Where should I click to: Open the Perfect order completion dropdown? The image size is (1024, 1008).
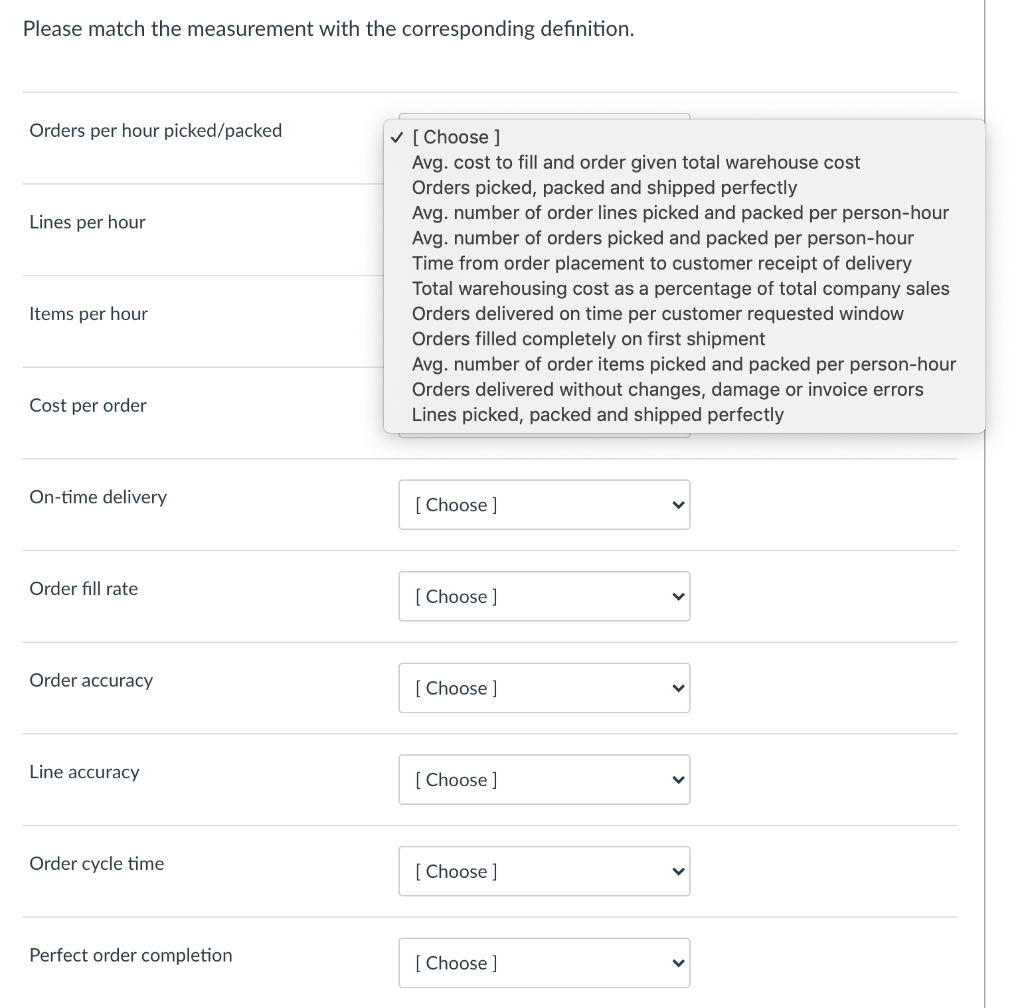coord(543,963)
